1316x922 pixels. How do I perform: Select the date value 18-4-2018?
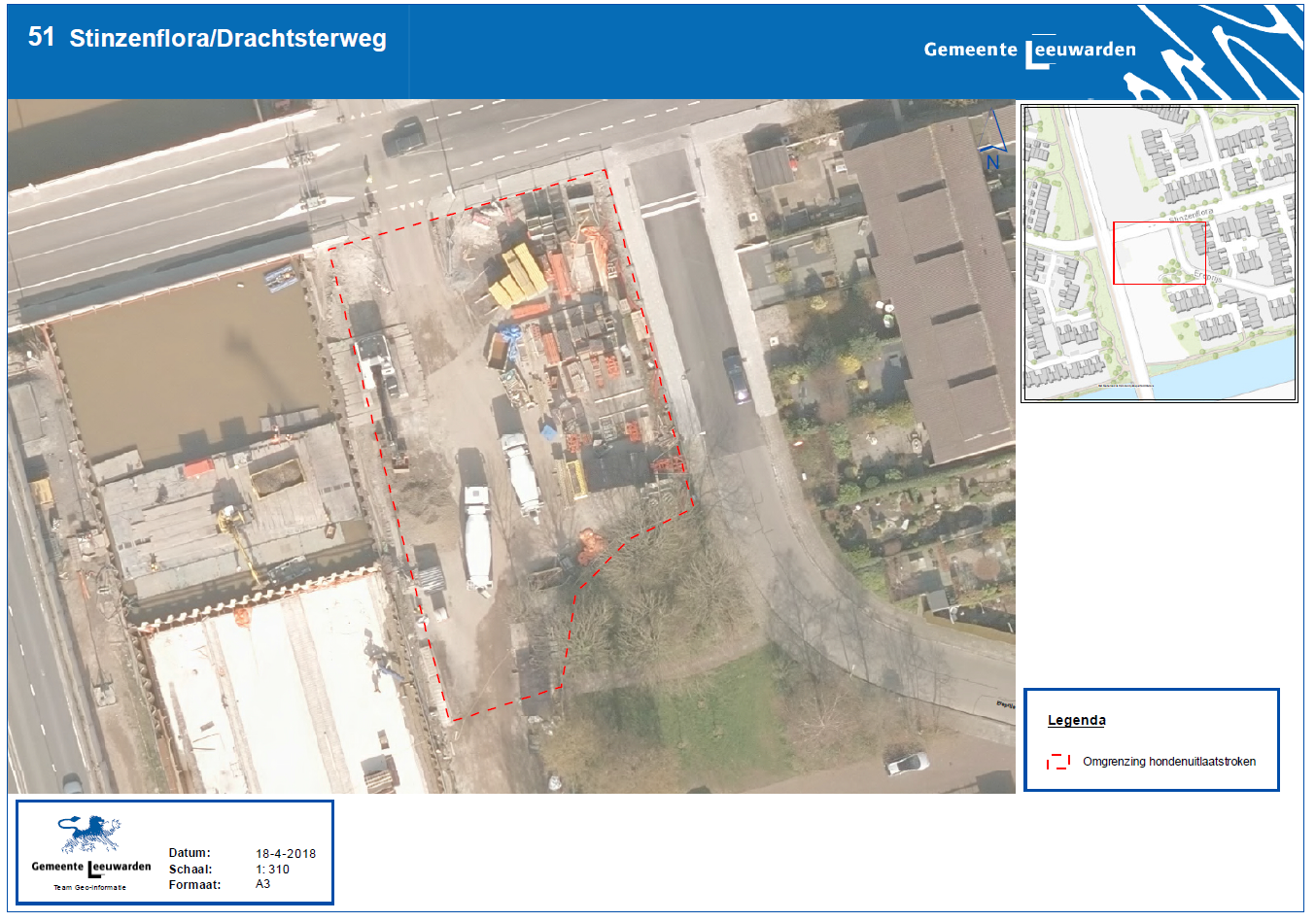point(286,854)
